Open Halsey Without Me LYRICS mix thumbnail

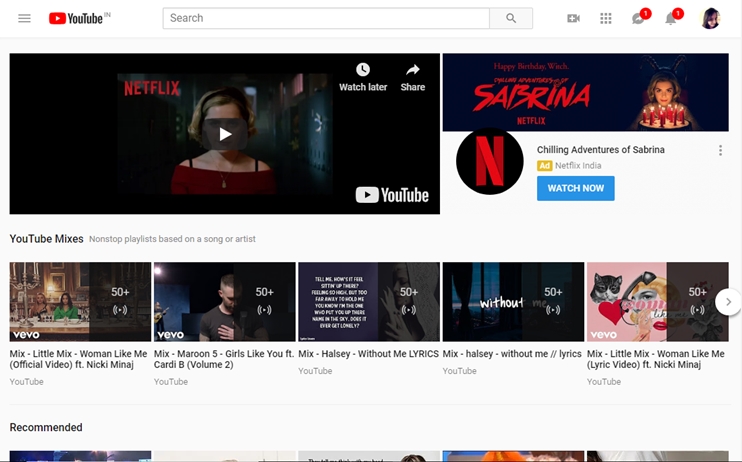(369, 302)
